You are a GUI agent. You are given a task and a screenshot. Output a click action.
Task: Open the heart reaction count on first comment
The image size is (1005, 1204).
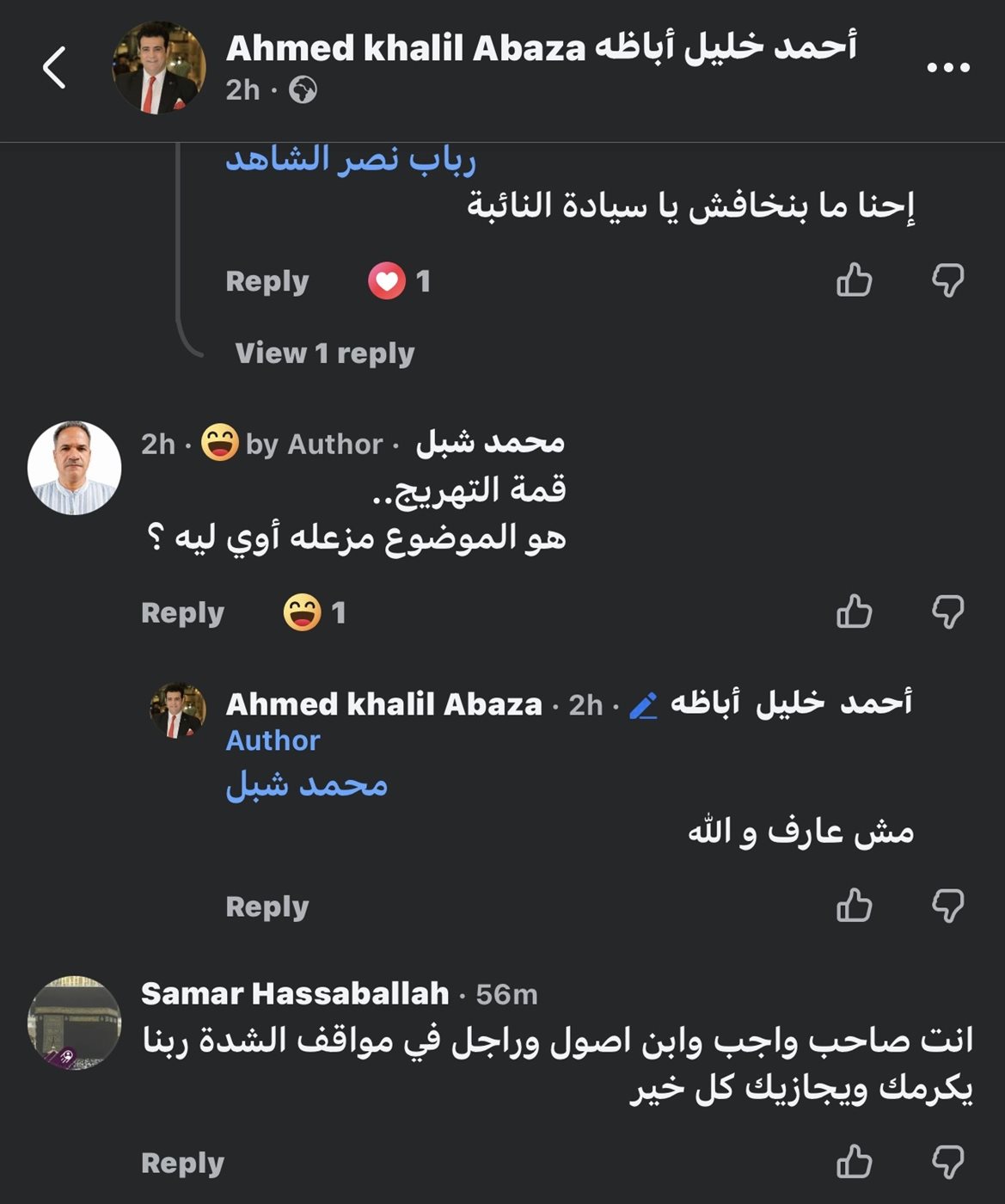pyautogui.click(x=400, y=280)
